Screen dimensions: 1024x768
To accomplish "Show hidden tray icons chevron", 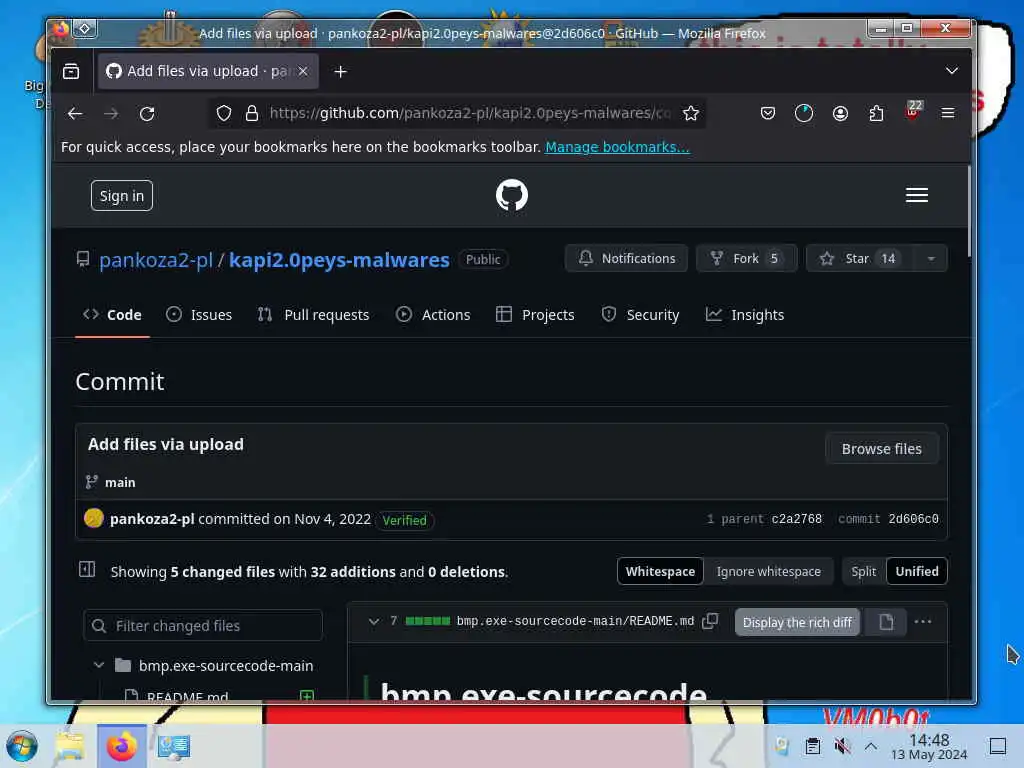I will (x=871, y=746).
